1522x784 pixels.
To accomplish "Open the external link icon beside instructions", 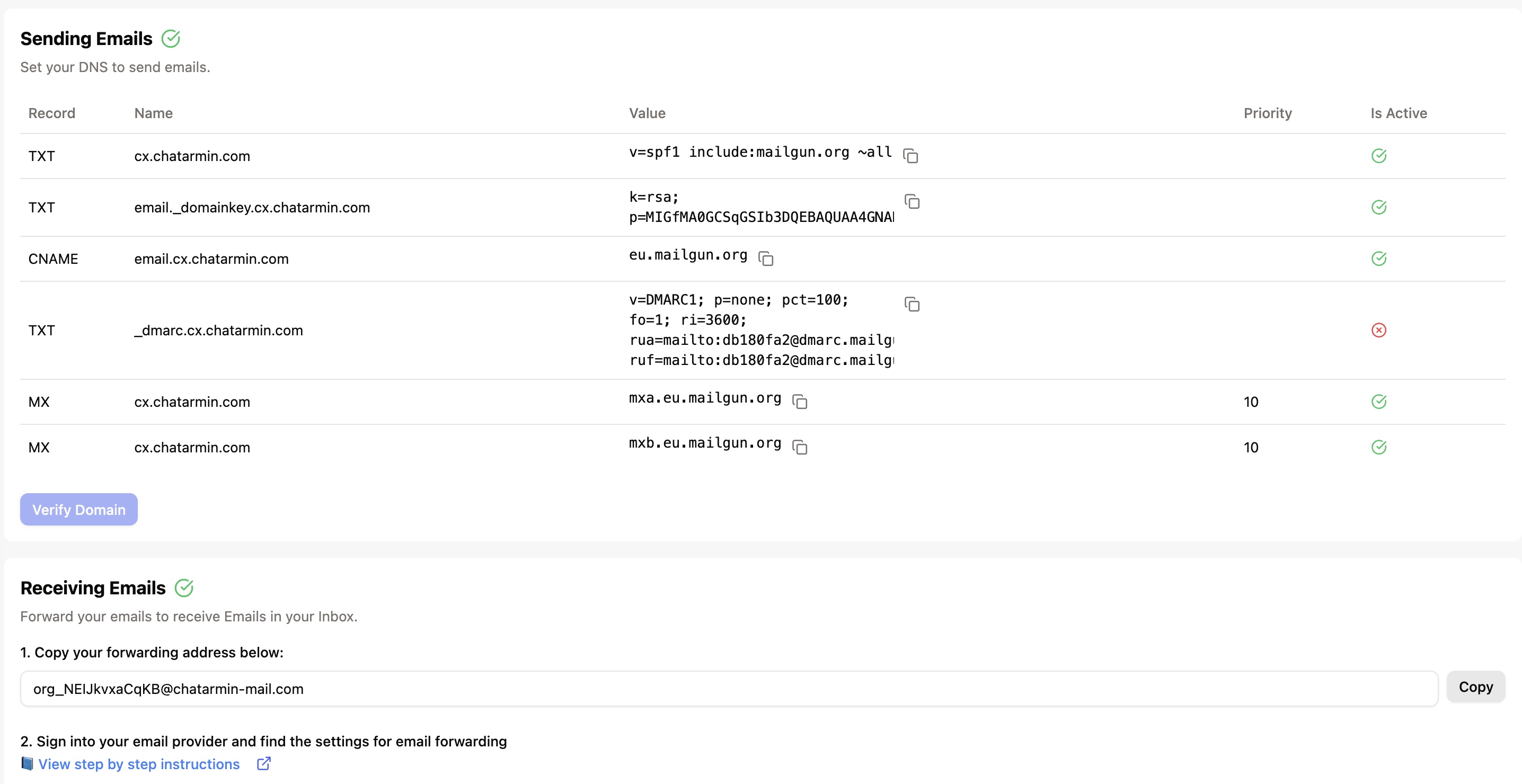I will (x=263, y=763).
